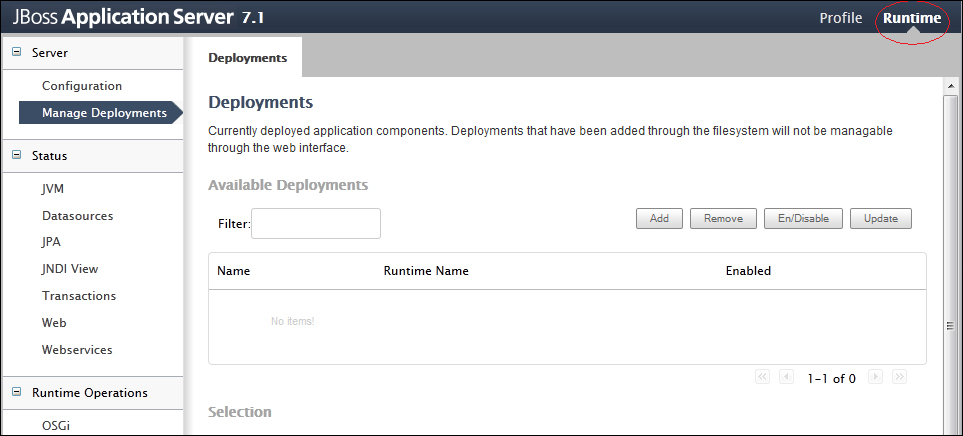Open Configuration in the sidebar
The image size is (963, 436).
pyautogui.click(x=82, y=86)
